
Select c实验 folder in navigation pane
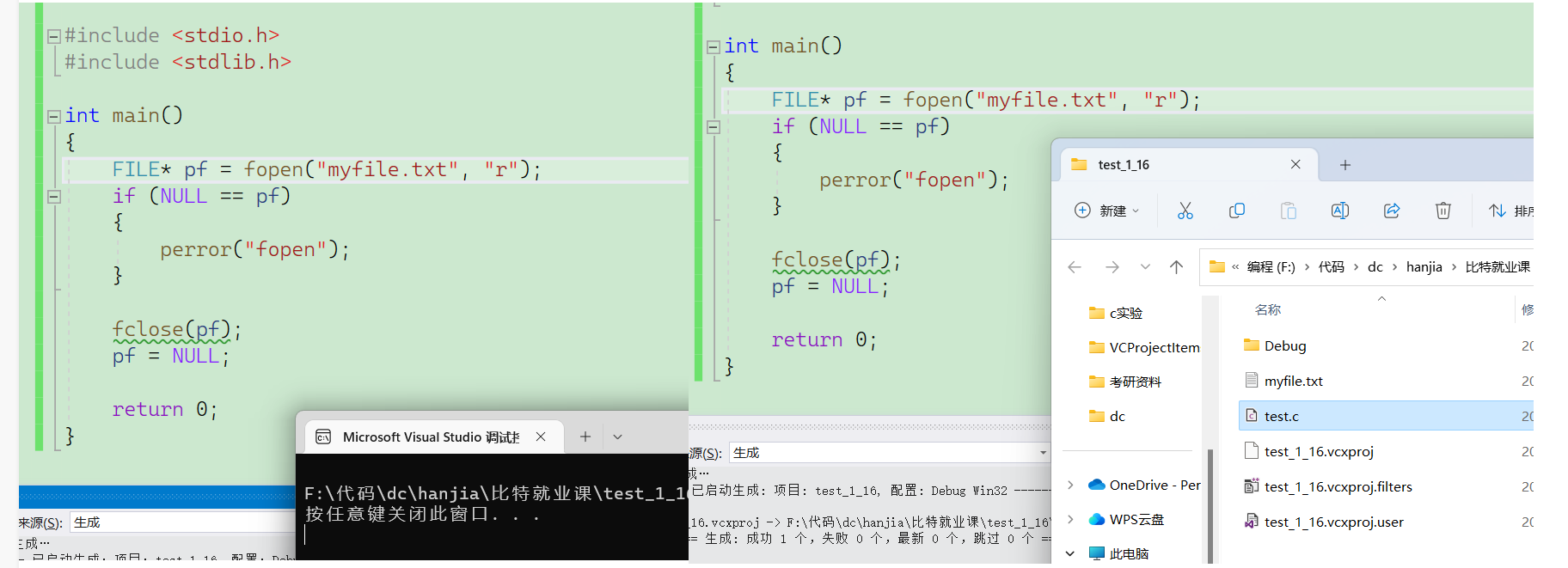click(1126, 314)
